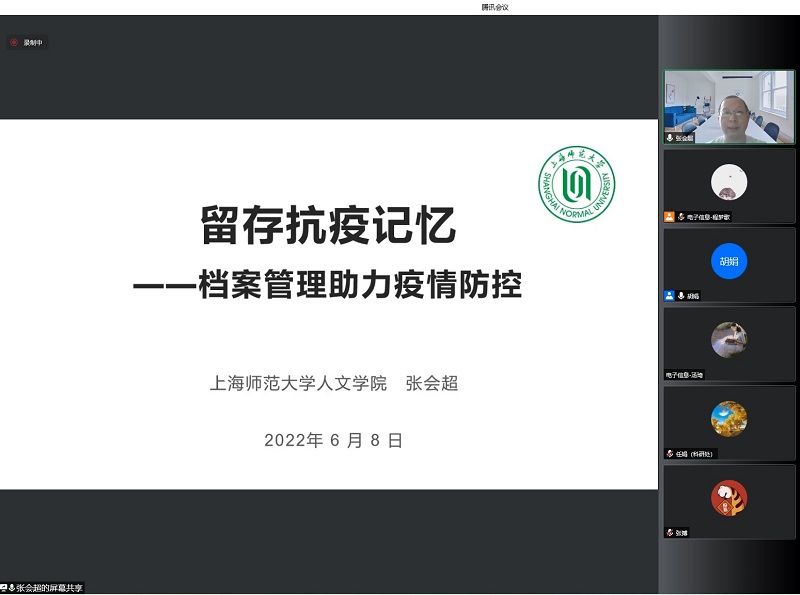Click the Shanghai Normal University logo on slide
This screenshot has width=800, height=595.
coord(577,184)
